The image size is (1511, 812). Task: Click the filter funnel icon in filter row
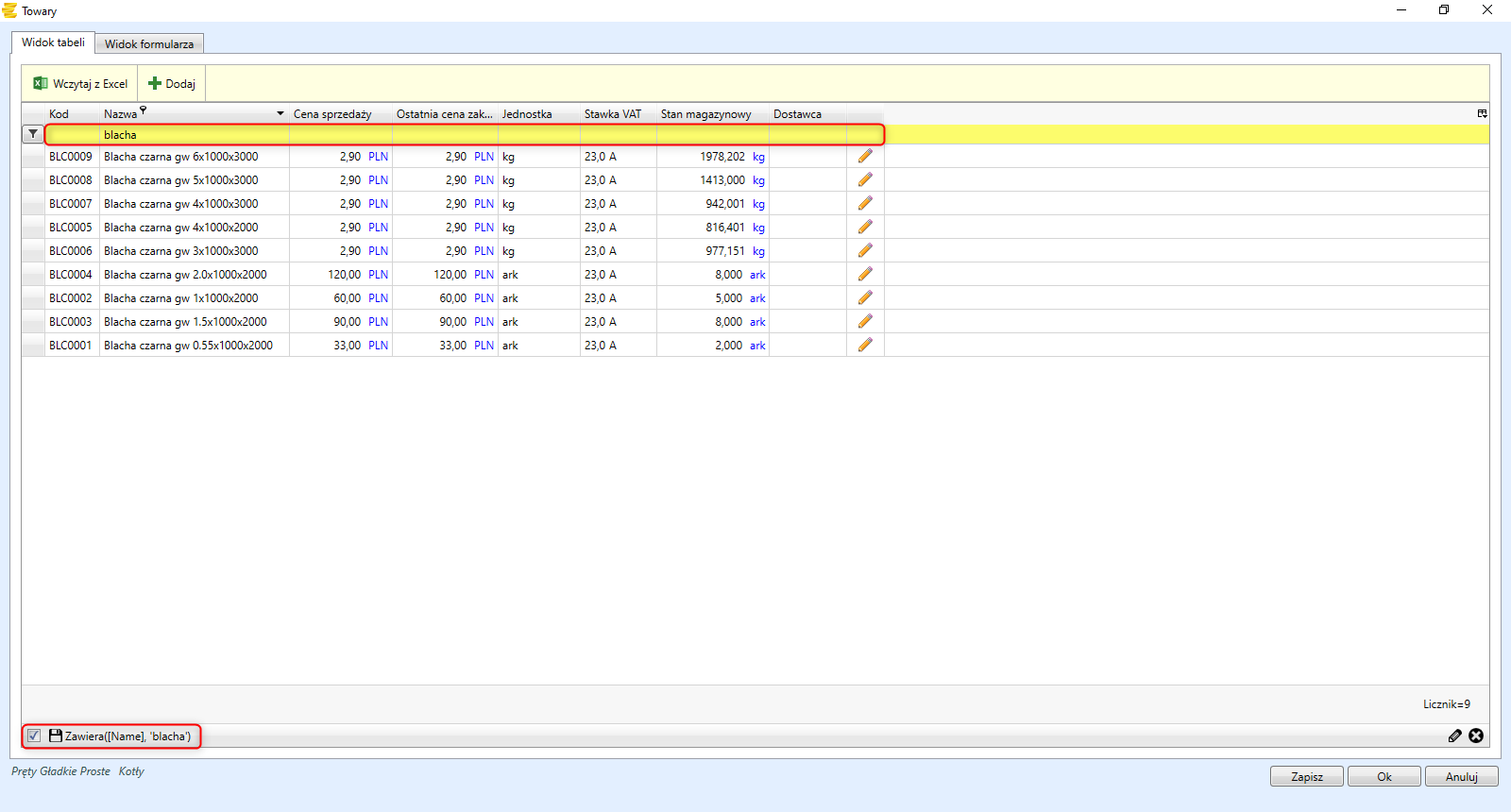coord(33,134)
